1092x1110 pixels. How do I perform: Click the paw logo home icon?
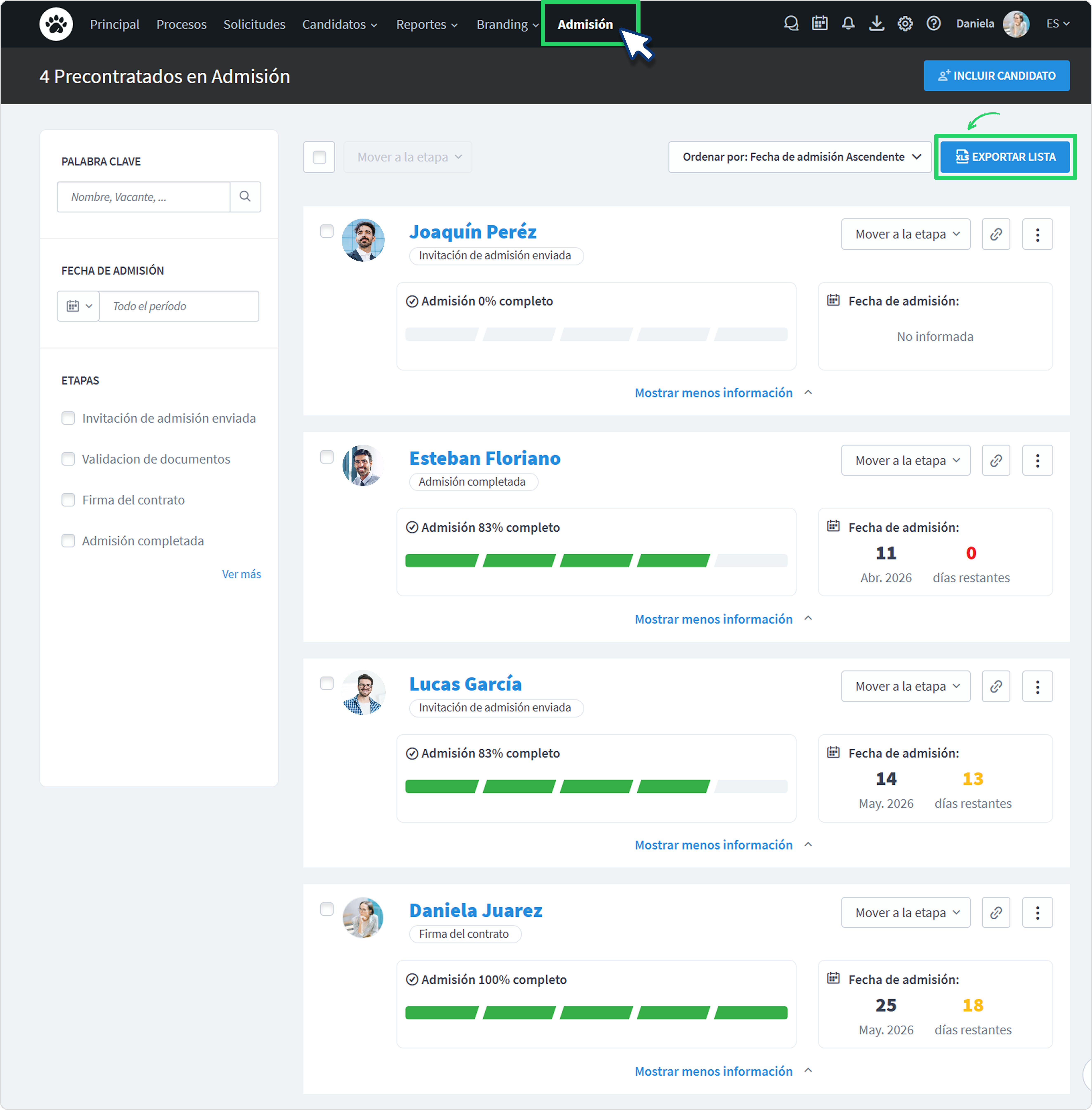(56, 24)
